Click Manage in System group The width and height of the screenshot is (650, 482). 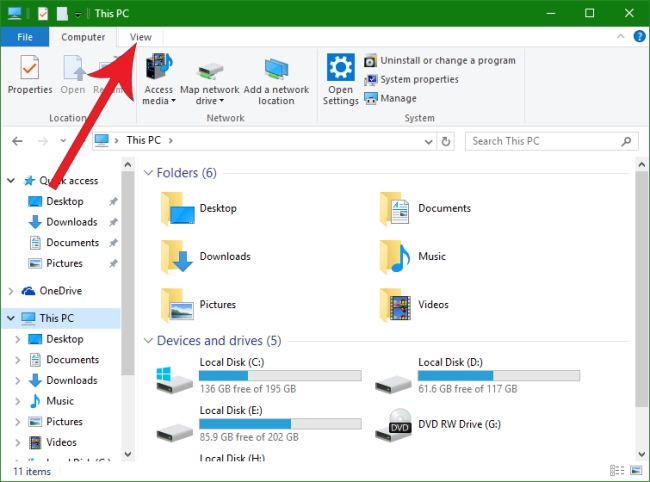pos(390,98)
